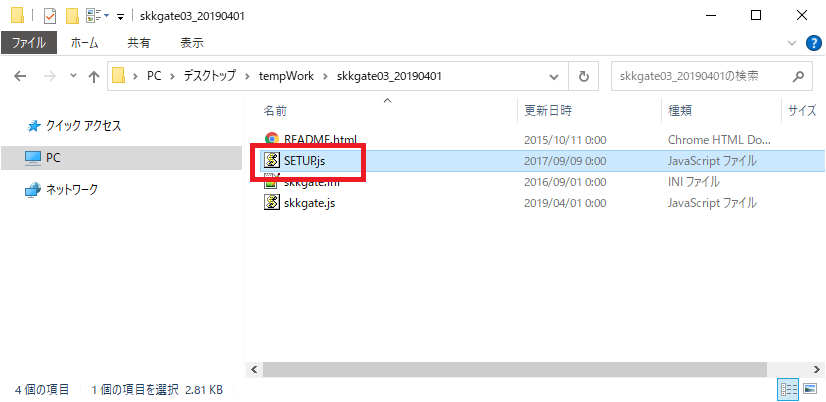This screenshot has width=826, height=402.
Task: Refresh the current folder view
Action: point(583,77)
